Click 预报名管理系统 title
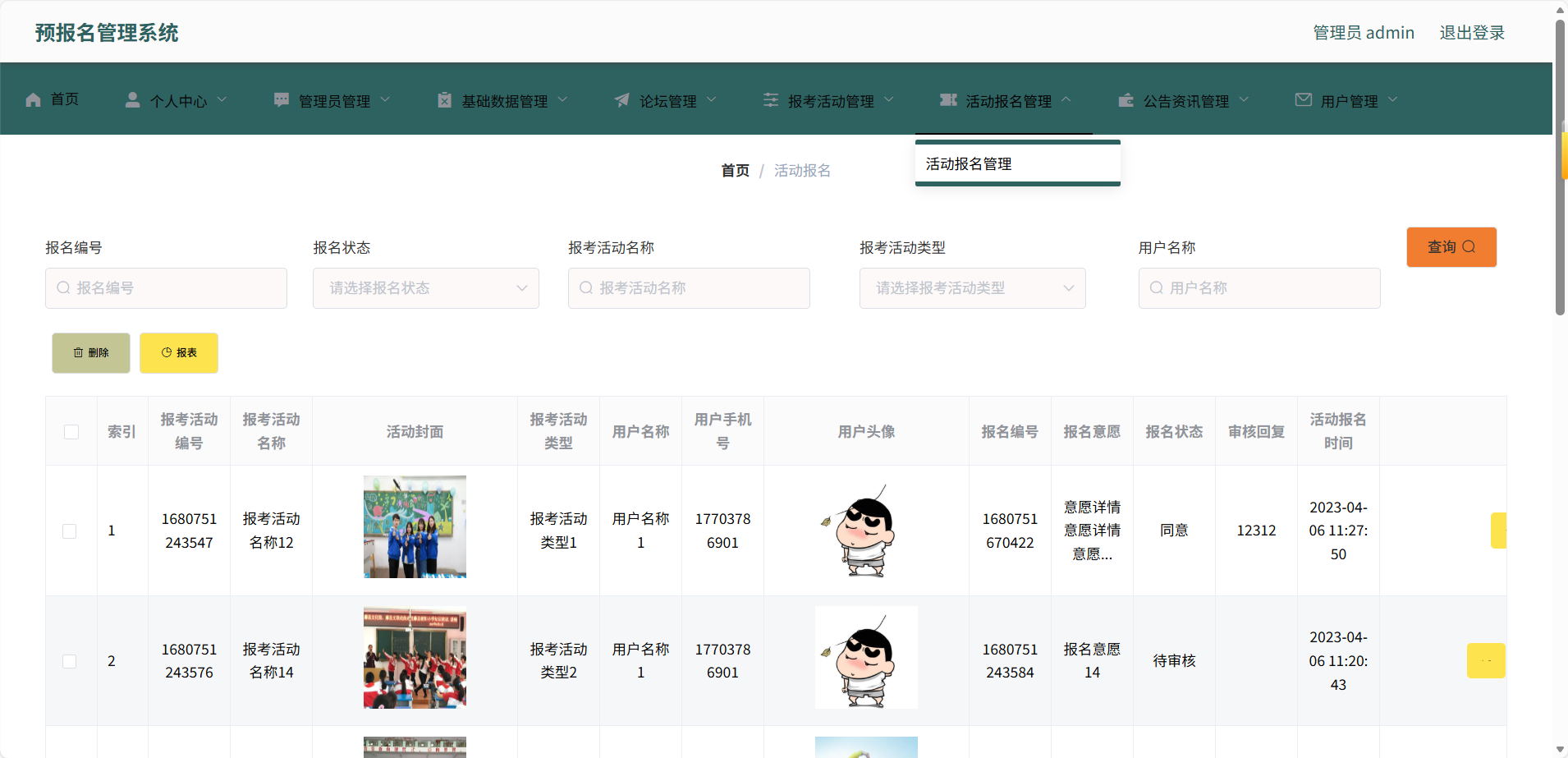Viewport: 1568px width, 758px height. click(107, 33)
